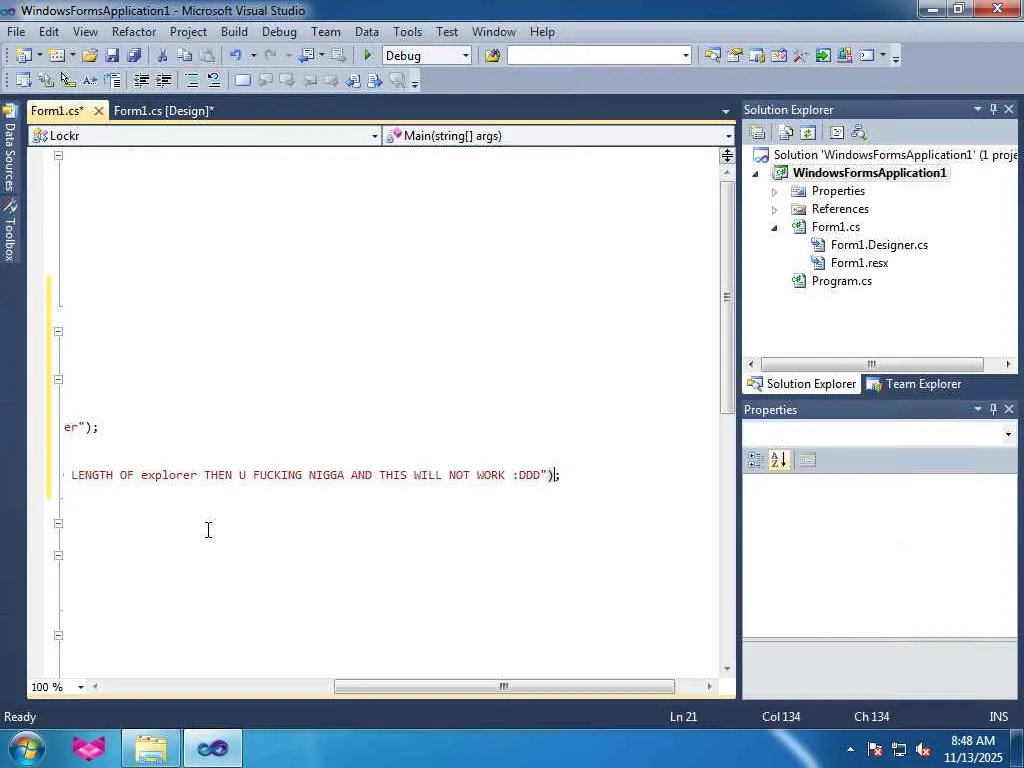
Task: Select Form1.resx in Solution Explorer
Action: coord(859,263)
